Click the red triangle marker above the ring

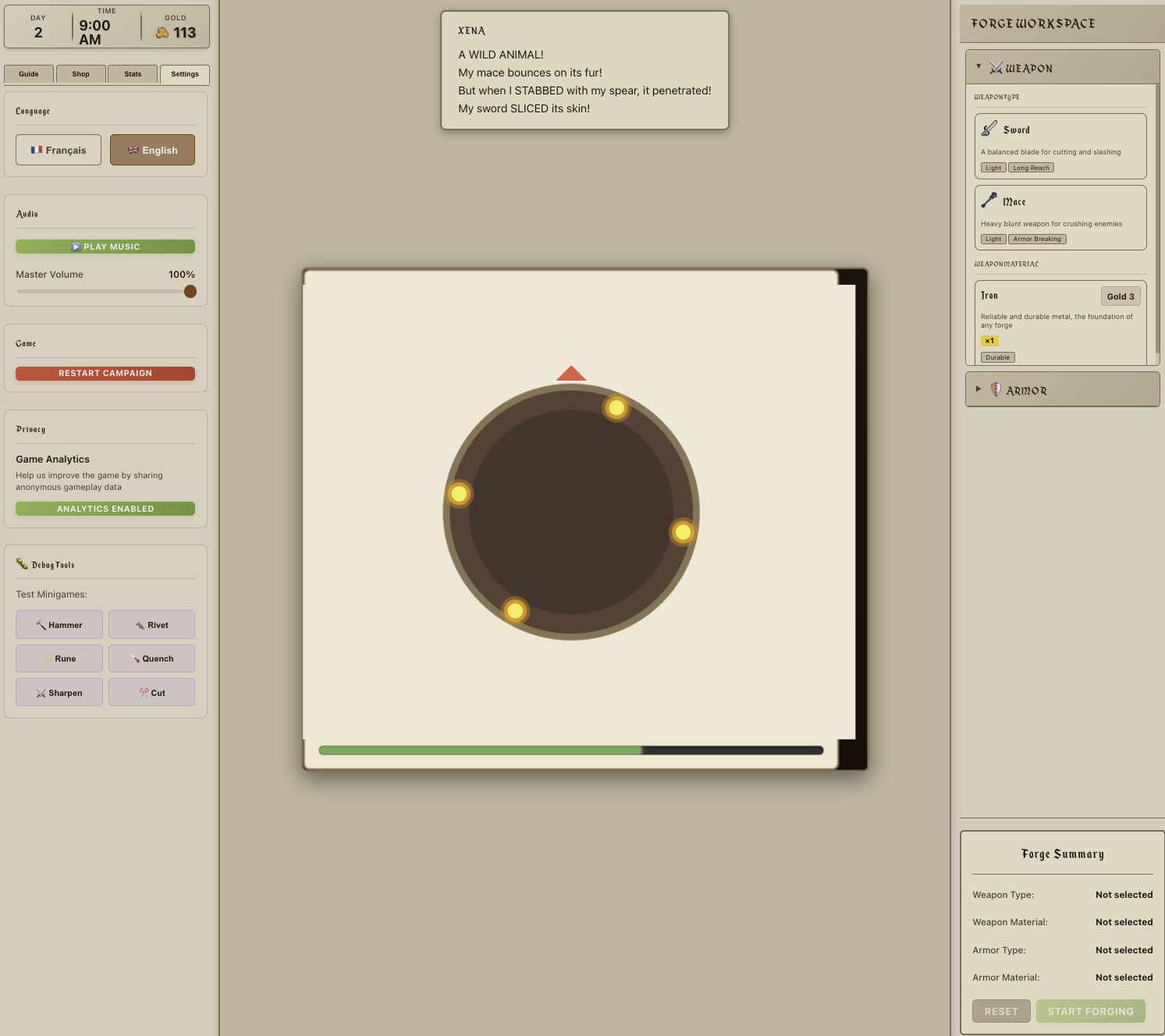(571, 373)
